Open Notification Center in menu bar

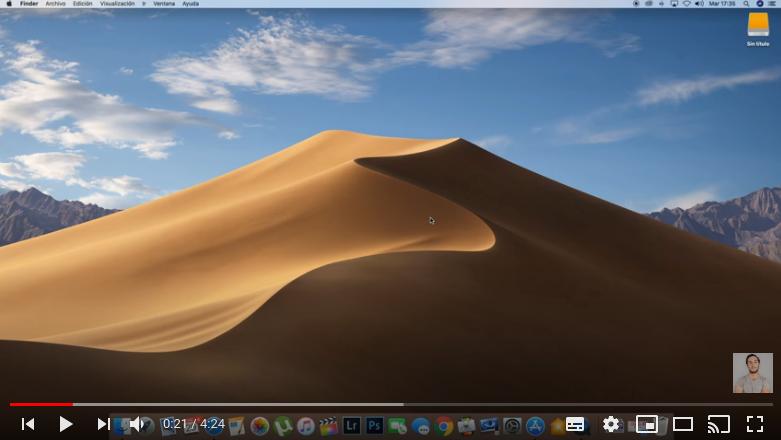[x=773, y=3]
